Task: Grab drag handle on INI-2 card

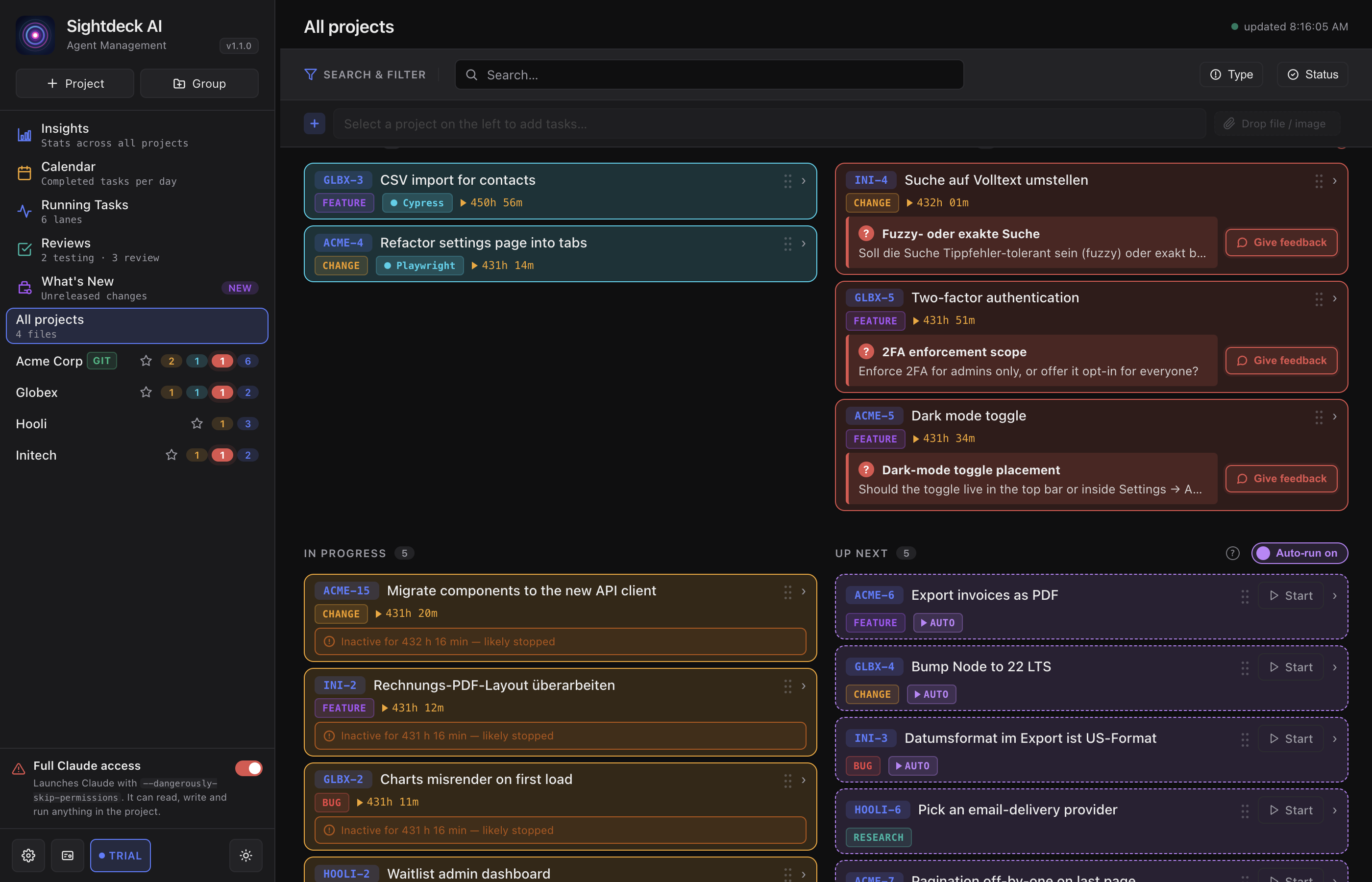Action: click(788, 686)
